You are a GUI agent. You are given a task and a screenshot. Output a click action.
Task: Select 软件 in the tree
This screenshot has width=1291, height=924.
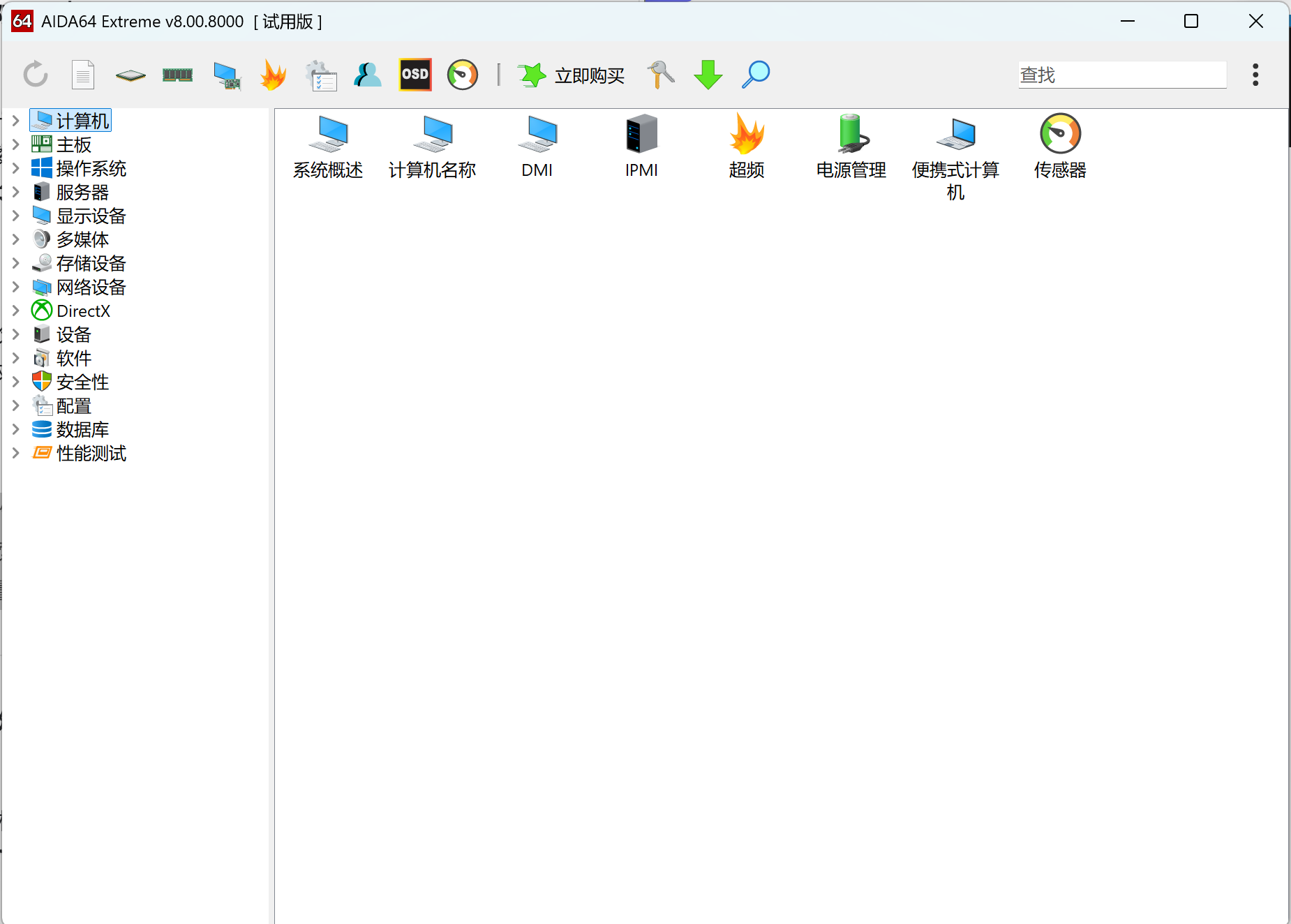point(62,358)
